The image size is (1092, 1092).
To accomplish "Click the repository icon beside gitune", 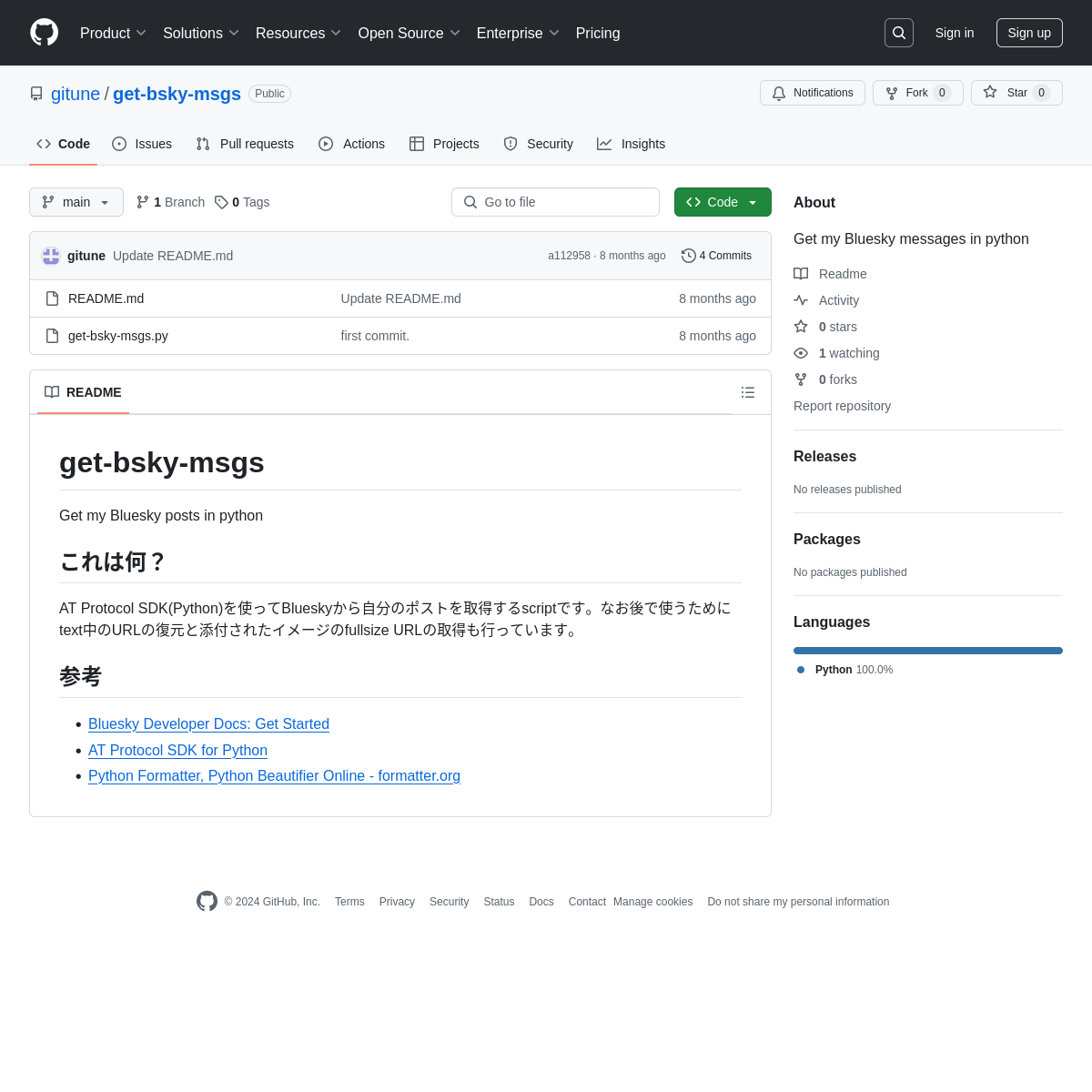I will pos(36,94).
